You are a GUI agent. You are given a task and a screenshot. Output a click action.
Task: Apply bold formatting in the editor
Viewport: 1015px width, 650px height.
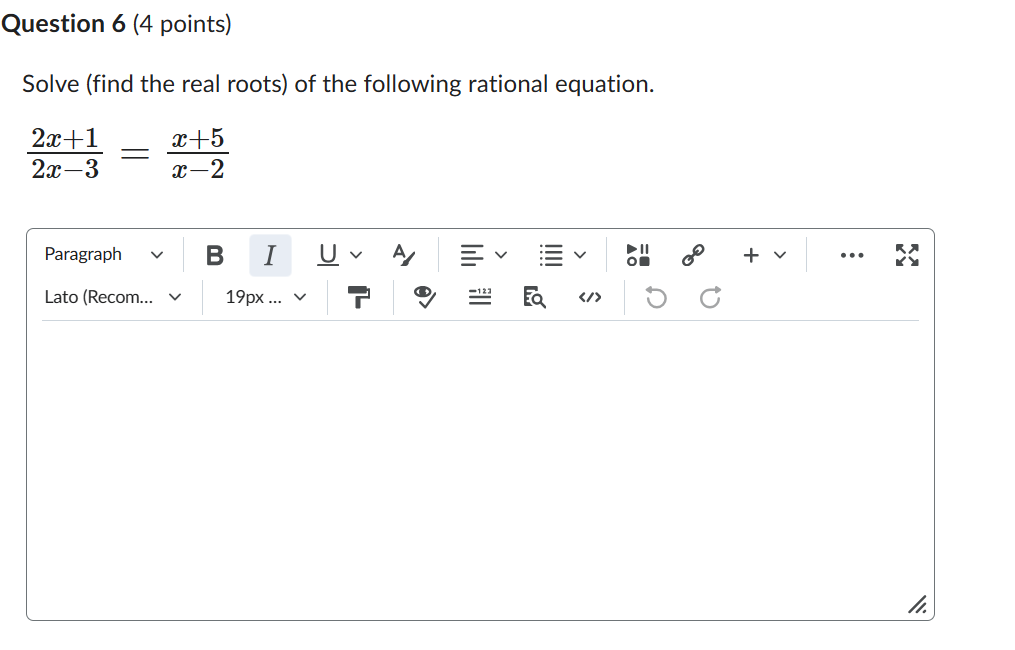pos(214,255)
